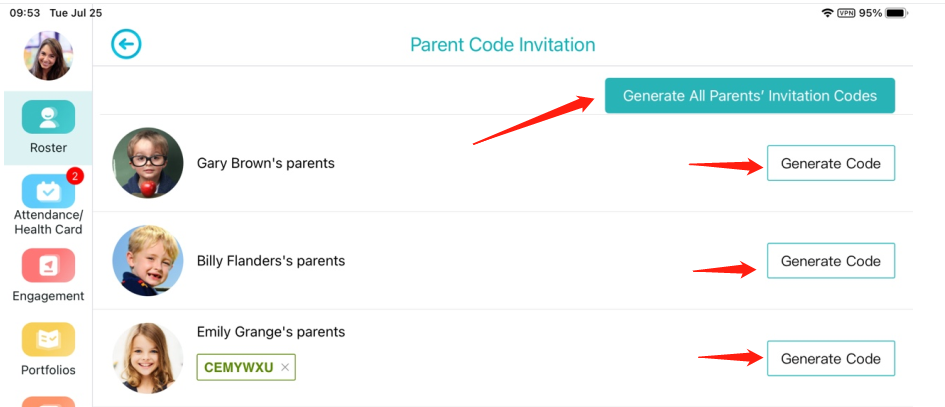
Task: Open the Roster sidebar icon
Action: point(48,117)
